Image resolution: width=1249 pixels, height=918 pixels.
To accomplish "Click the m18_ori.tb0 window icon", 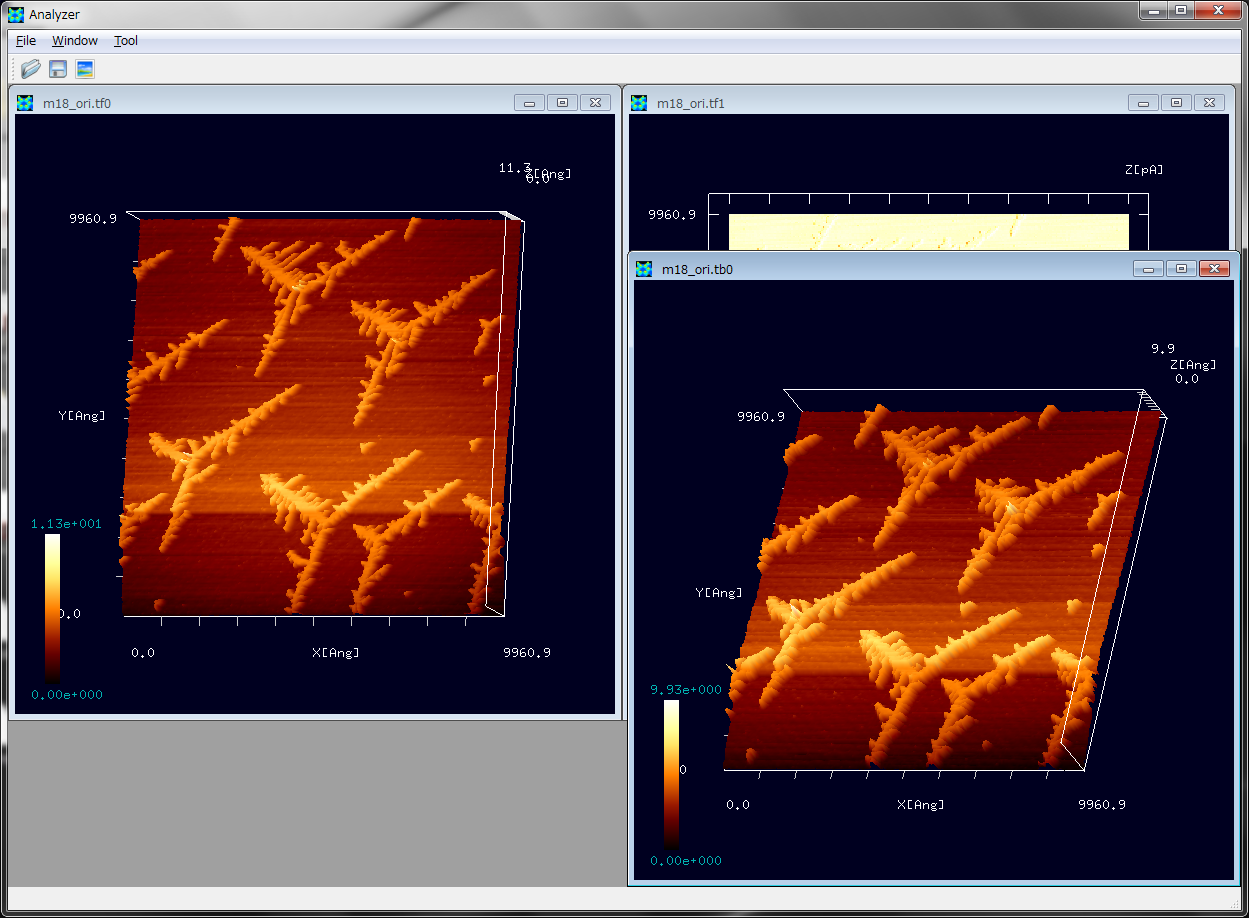I will (x=644, y=269).
